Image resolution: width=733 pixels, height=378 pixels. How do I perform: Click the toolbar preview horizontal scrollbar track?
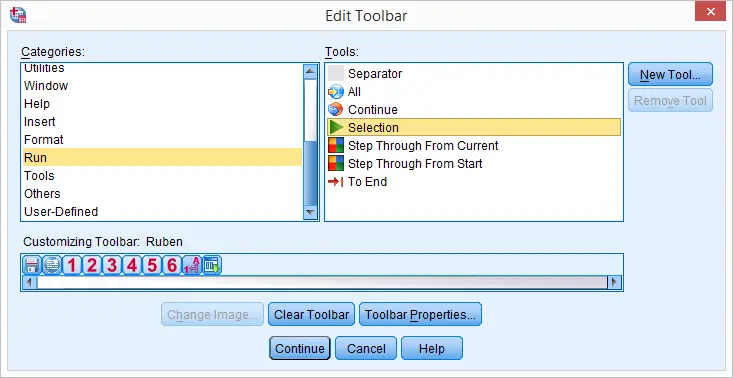(x=322, y=282)
